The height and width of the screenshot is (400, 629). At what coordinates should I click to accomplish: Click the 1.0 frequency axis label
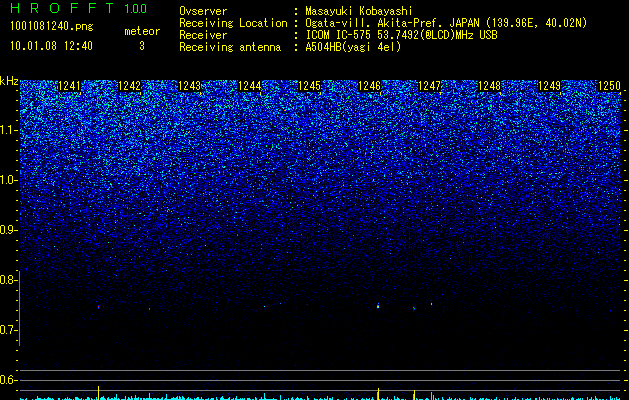click(x=9, y=180)
